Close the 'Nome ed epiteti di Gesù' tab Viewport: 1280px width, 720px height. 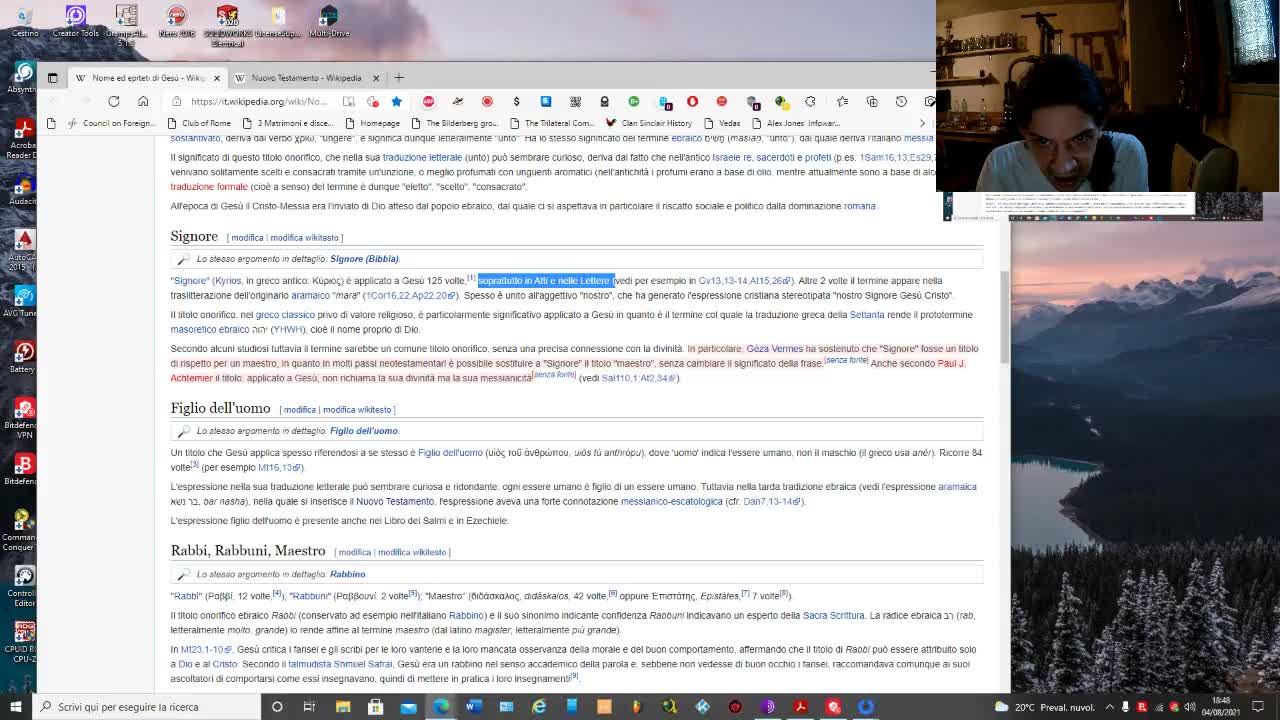216,78
